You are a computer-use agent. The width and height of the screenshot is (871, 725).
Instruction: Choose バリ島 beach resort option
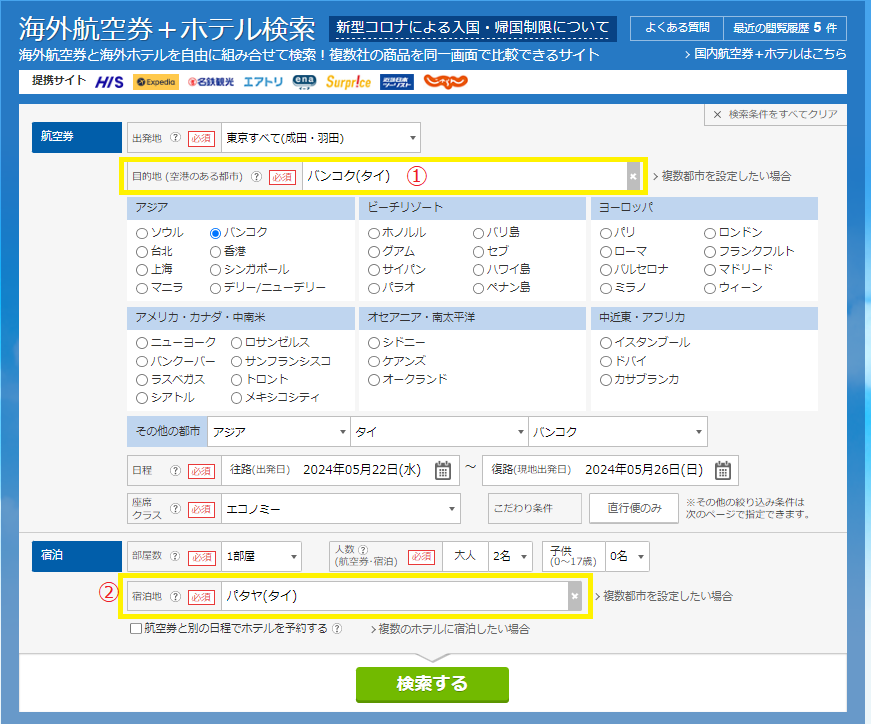click(478, 233)
